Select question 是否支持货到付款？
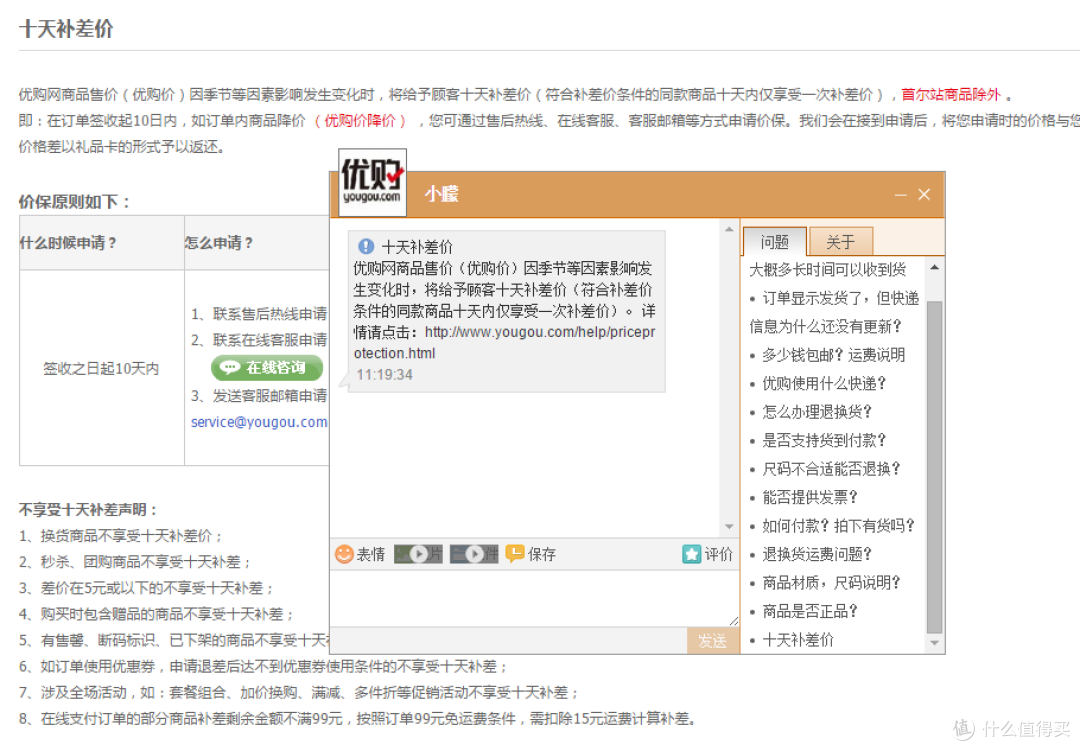This screenshot has height=751, width=1080. coord(824,440)
